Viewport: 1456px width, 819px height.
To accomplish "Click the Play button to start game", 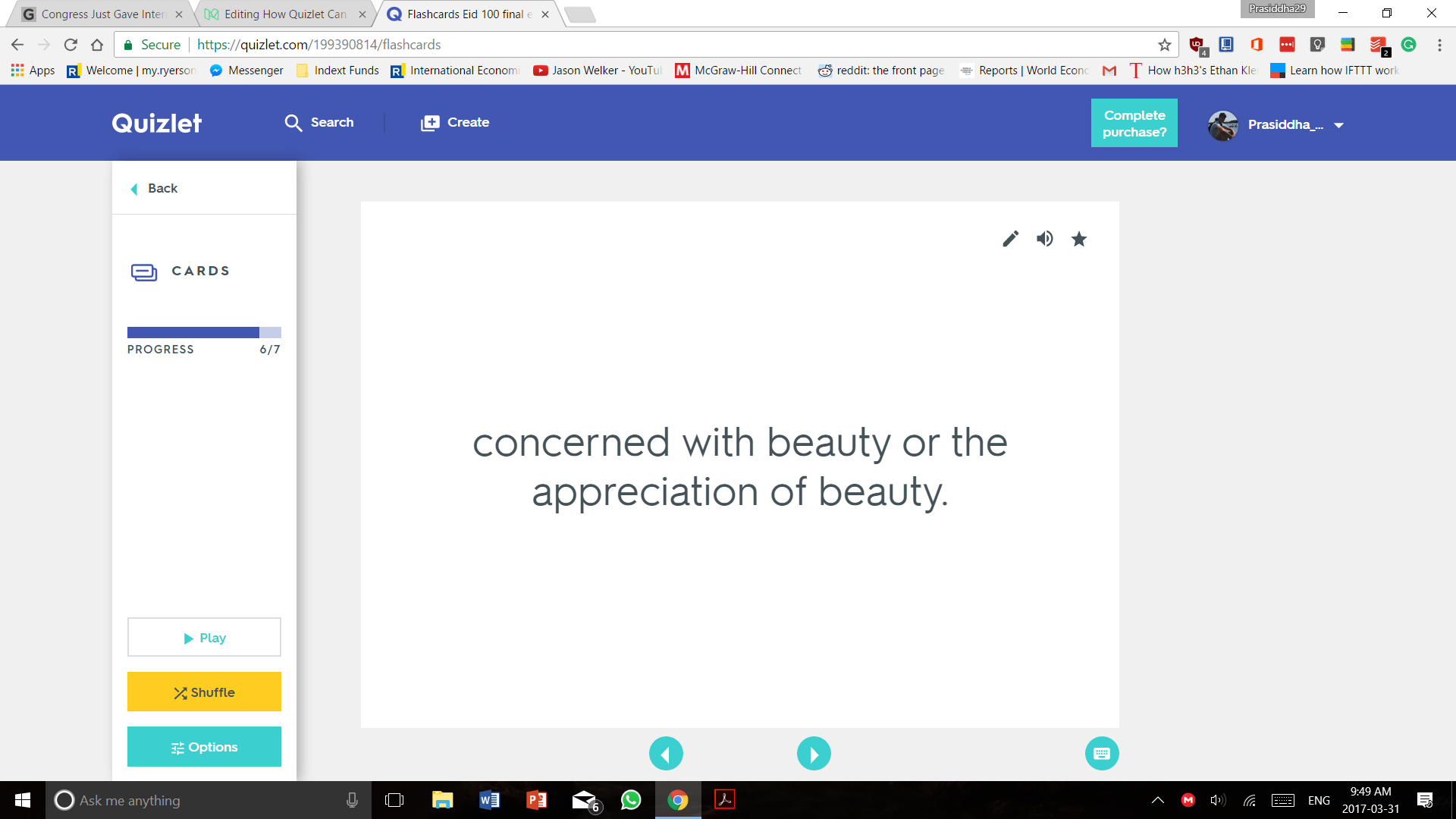I will pyautogui.click(x=204, y=637).
